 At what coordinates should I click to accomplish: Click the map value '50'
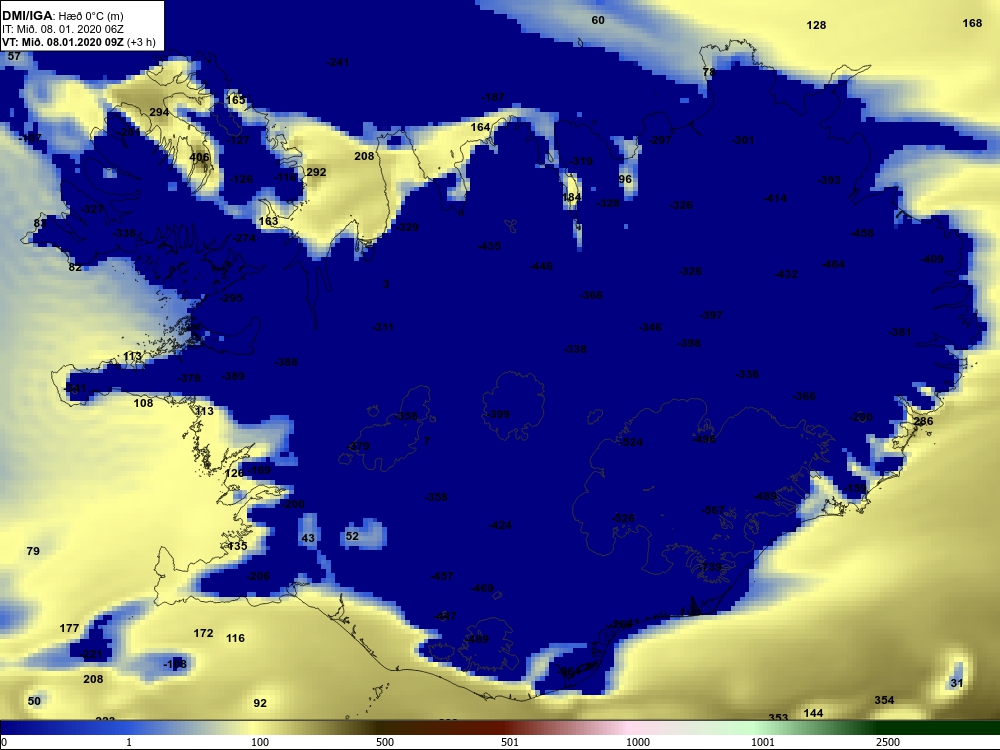(x=34, y=701)
